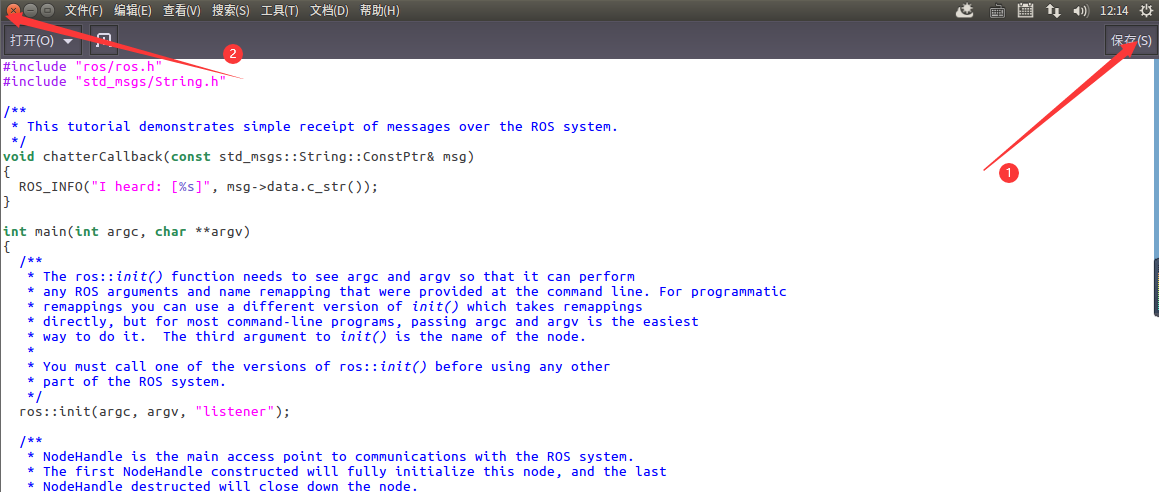1159x492 pixels.
Task: Maximize the gedit editor window
Action: [x=47, y=10]
